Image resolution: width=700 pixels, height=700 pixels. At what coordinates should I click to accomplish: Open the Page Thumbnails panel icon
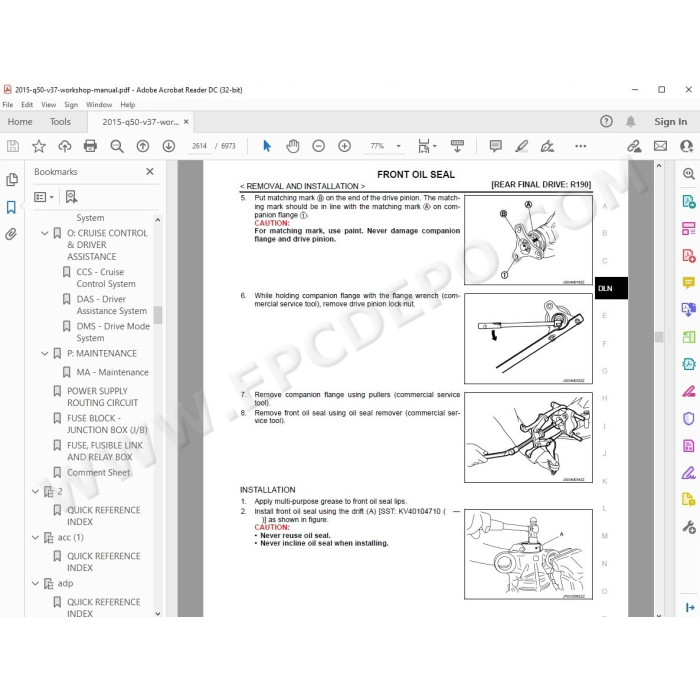tap(12, 179)
